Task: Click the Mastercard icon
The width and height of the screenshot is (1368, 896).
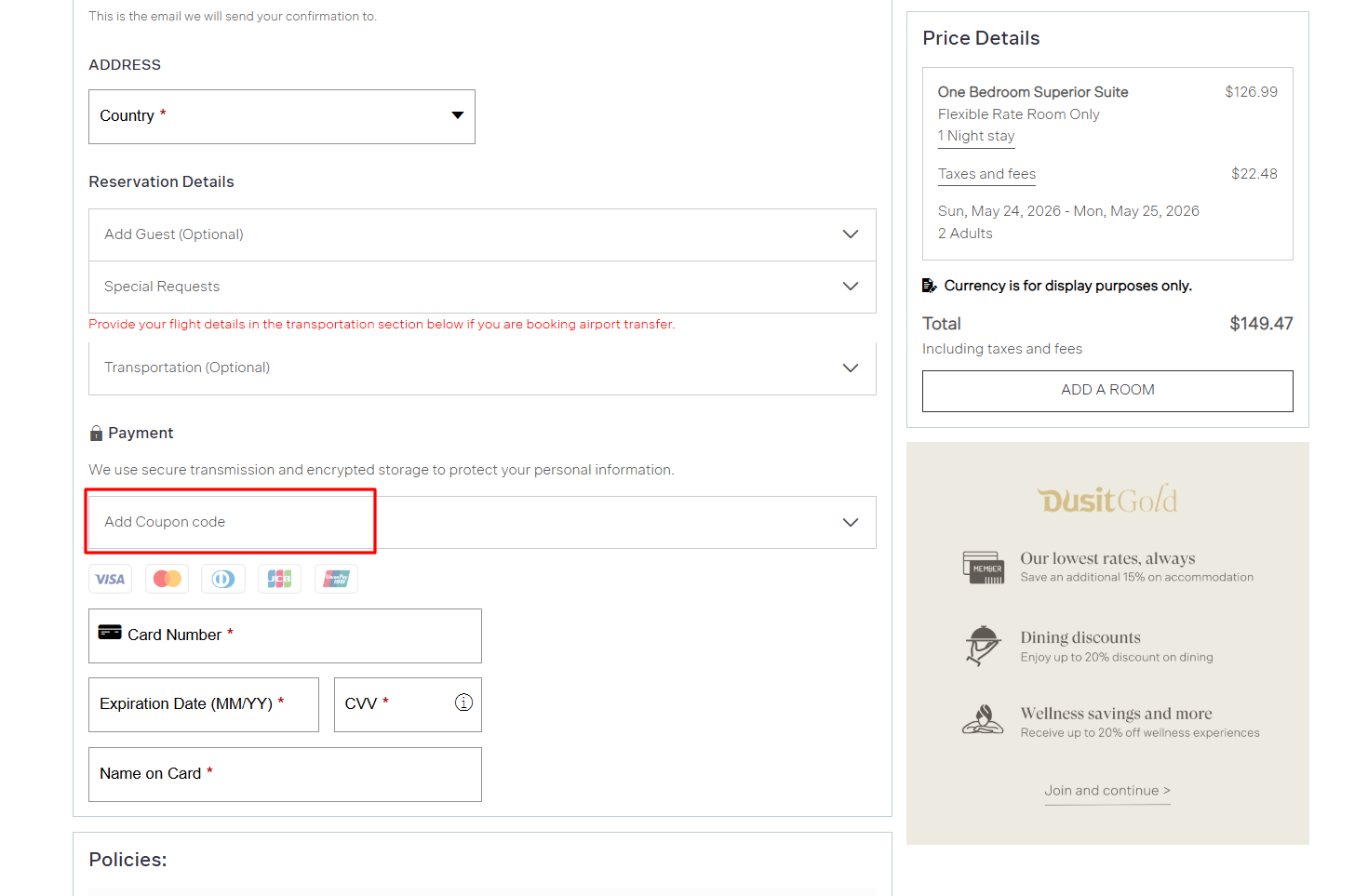Action: [167, 579]
